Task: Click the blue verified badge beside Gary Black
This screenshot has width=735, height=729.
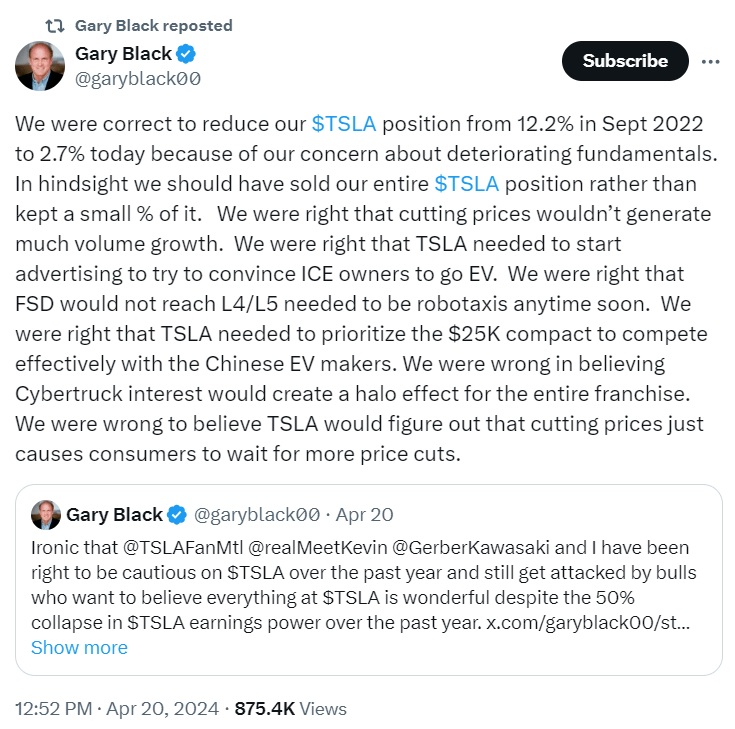Action: [186, 53]
